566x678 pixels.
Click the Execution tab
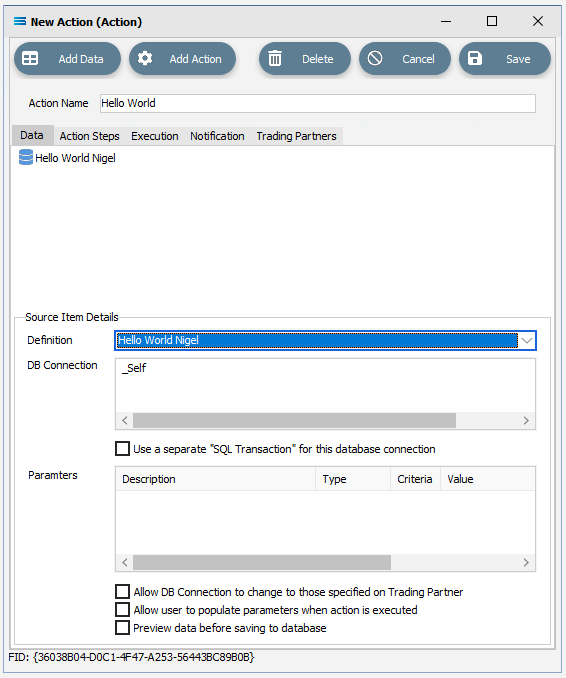coord(155,136)
